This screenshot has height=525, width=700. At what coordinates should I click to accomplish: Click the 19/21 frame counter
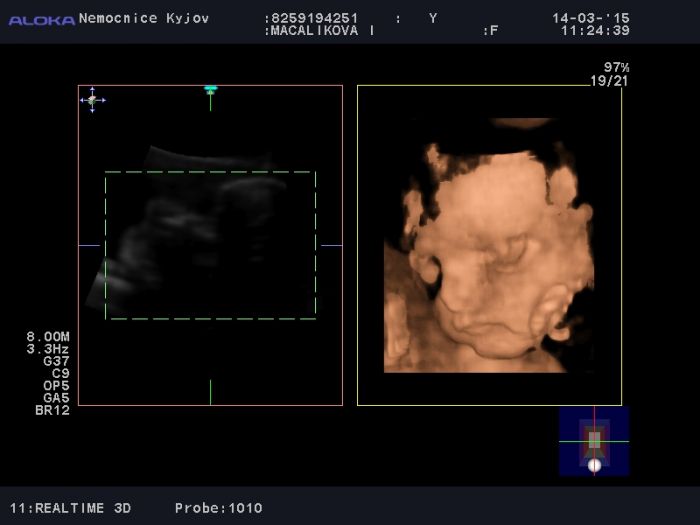click(x=609, y=81)
